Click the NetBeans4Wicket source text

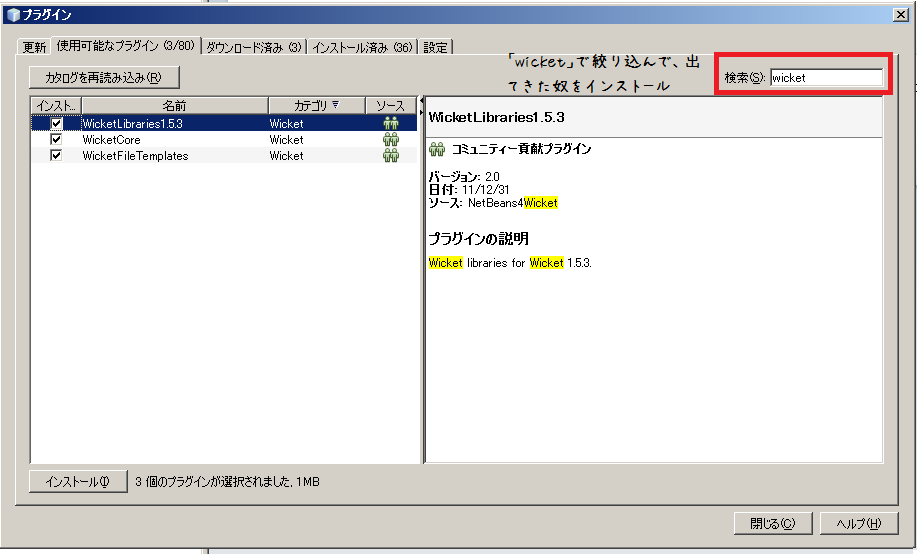coord(513,202)
